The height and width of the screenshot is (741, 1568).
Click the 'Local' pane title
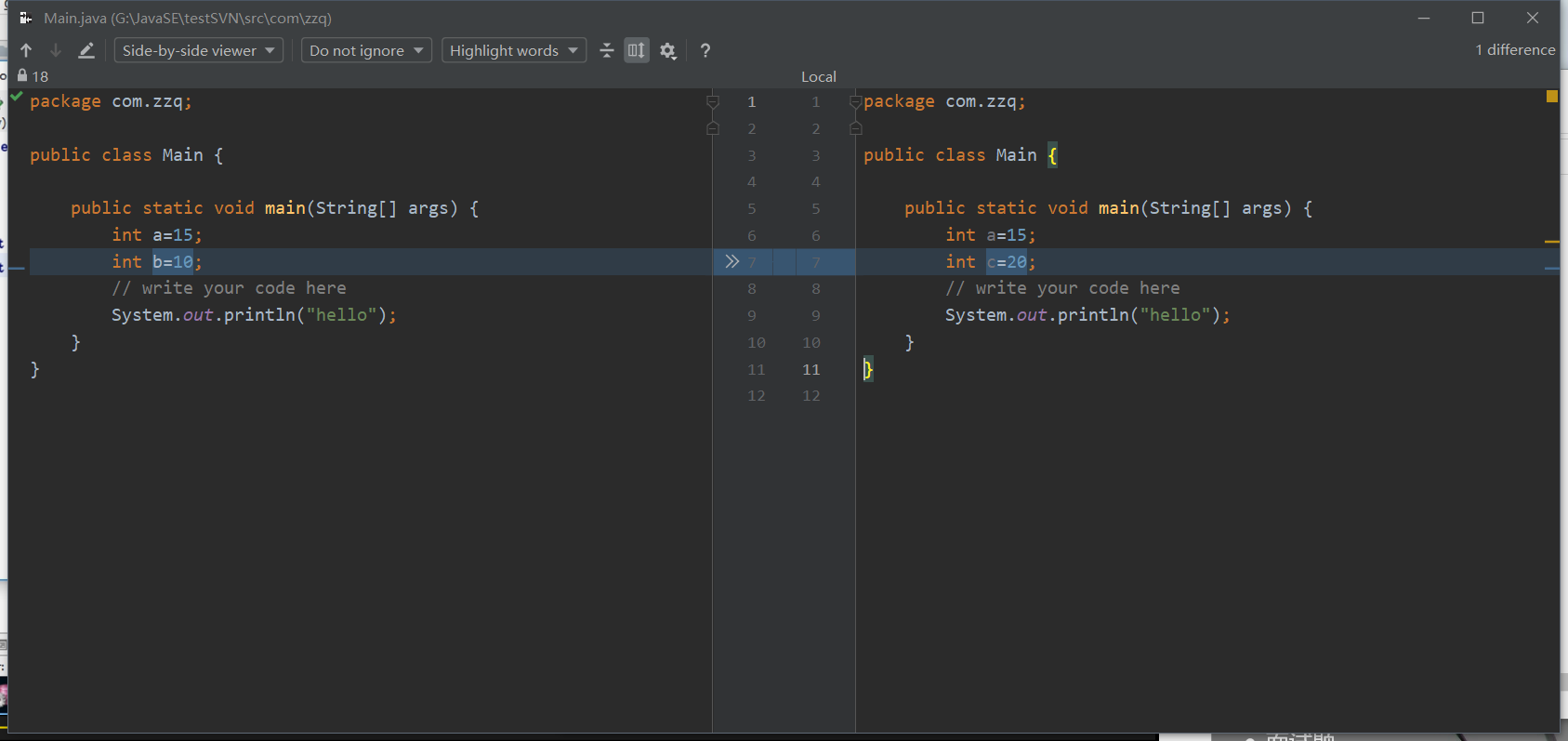(x=819, y=76)
